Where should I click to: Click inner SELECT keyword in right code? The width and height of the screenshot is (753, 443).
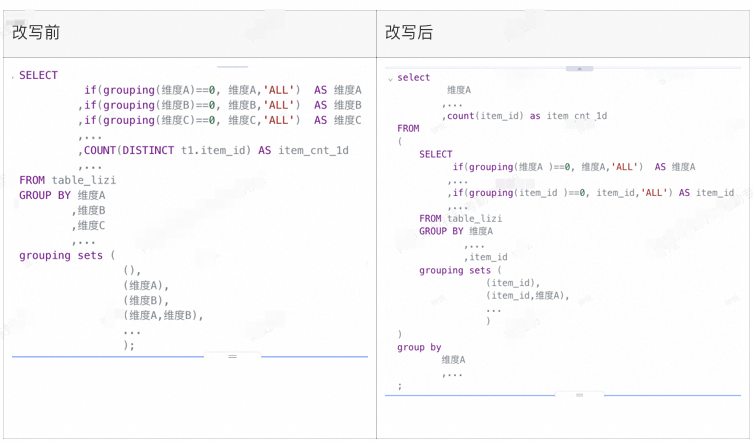pos(436,155)
